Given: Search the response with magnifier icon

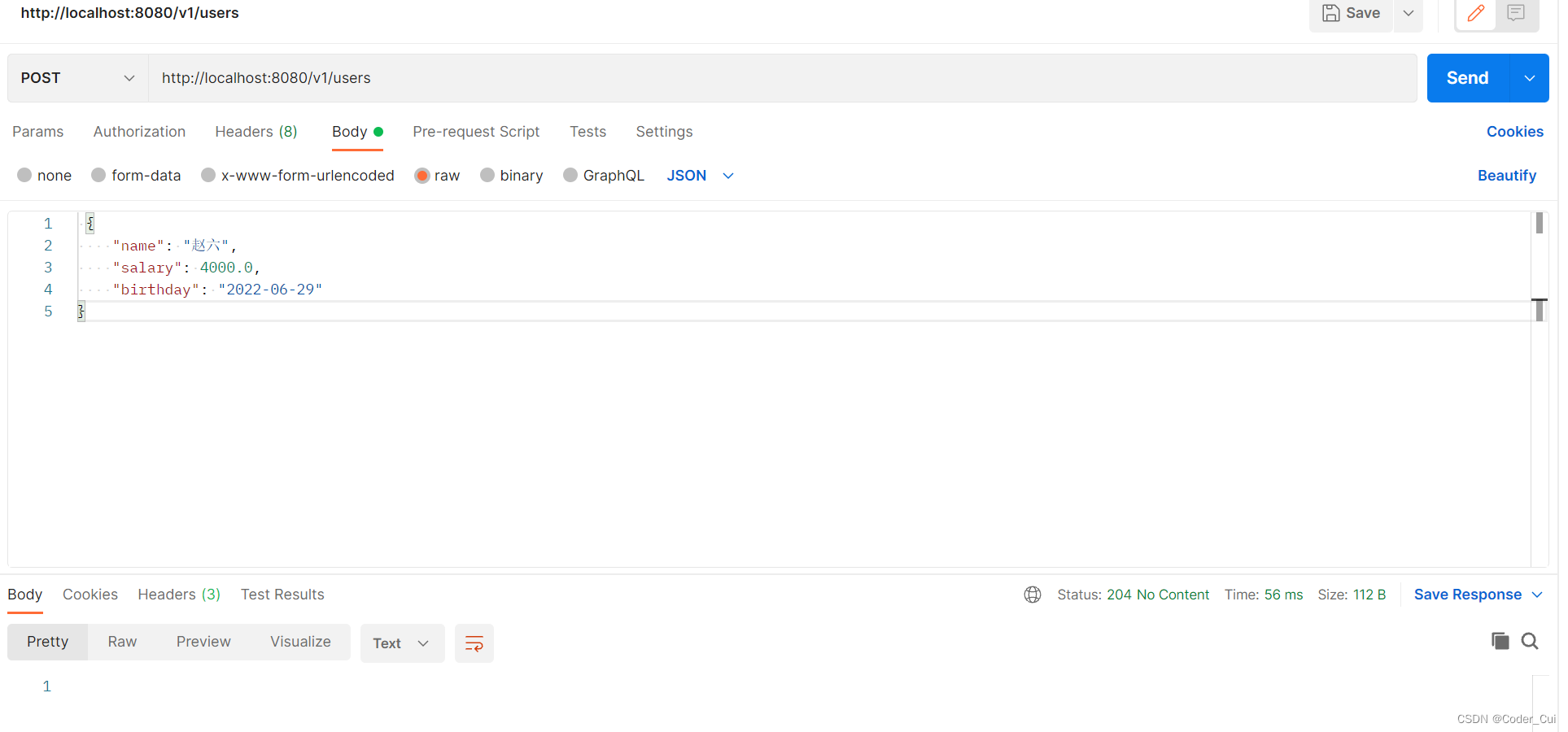Looking at the screenshot, I should pos(1530,641).
